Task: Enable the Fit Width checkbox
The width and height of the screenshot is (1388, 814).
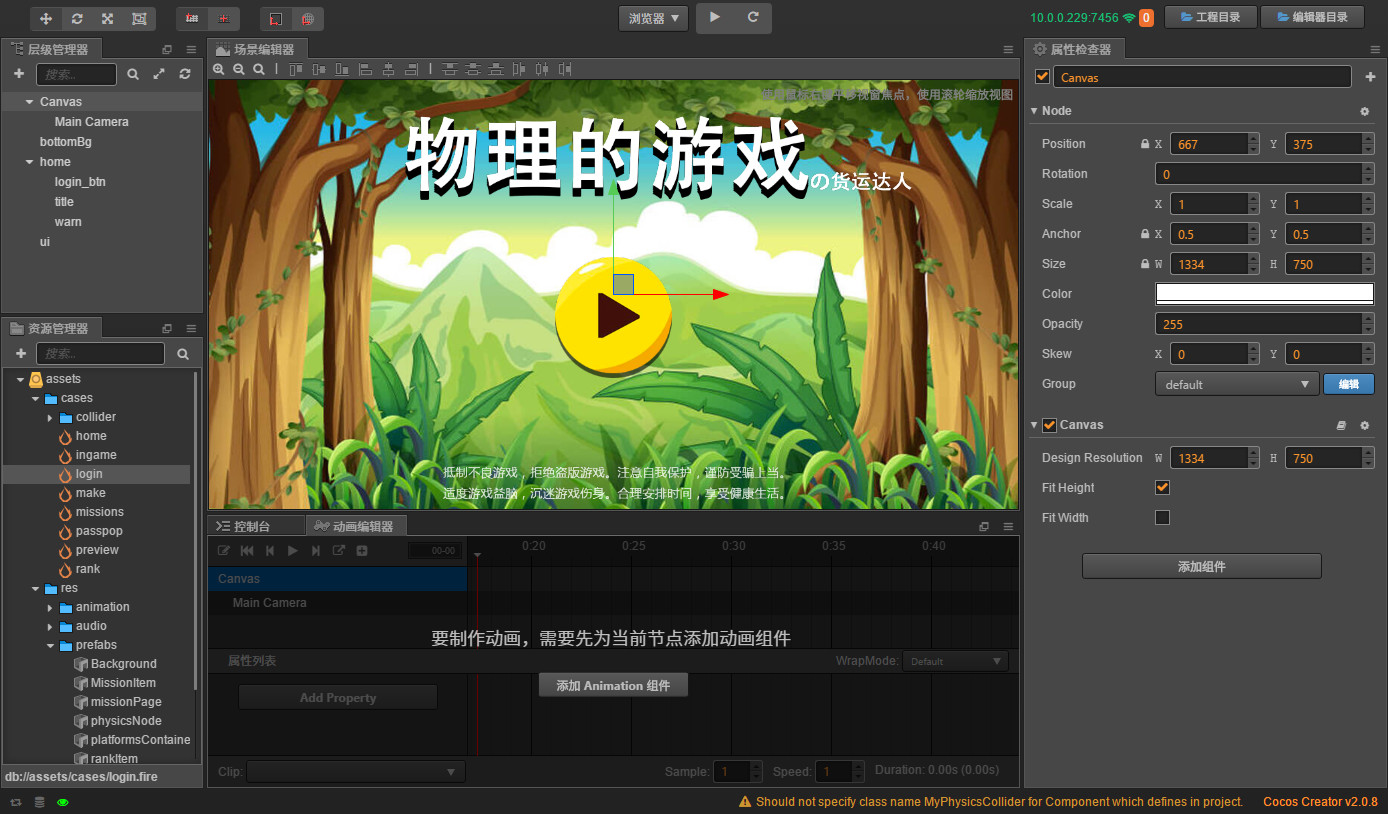Action: 1162,517
